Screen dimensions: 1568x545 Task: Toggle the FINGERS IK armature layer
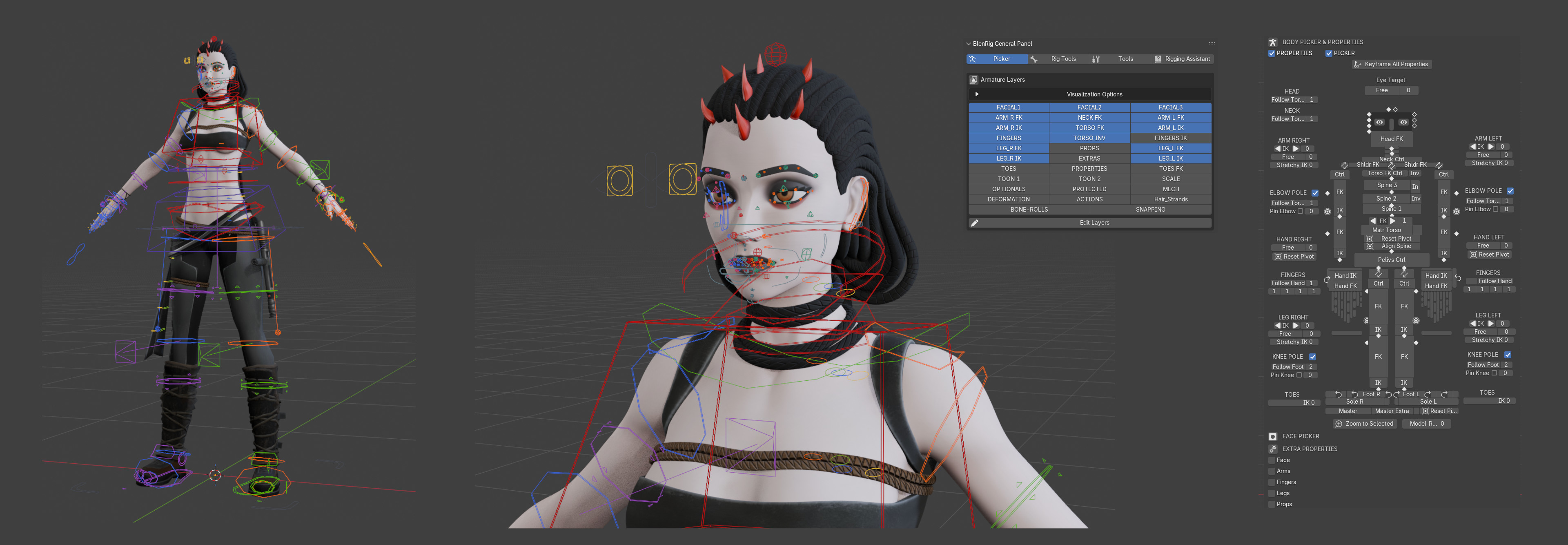pos(1171,138)
